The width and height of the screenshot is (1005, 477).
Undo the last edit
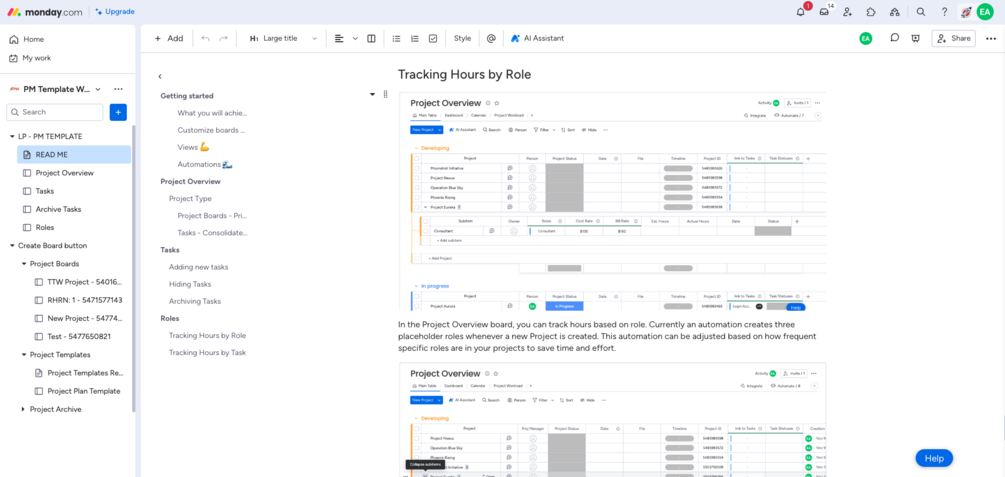pos(205,38)
